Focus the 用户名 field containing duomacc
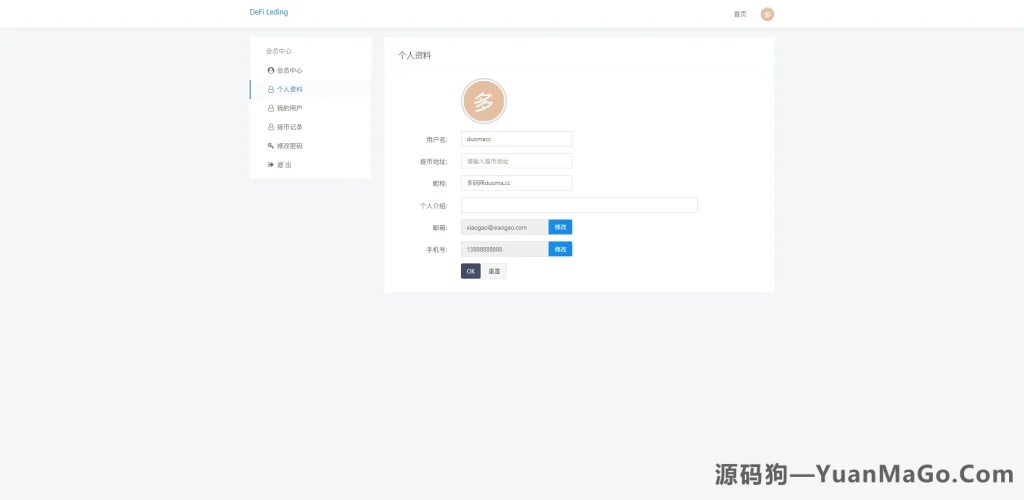This screenshot has height=500, width=1024. tap(517, 139)
